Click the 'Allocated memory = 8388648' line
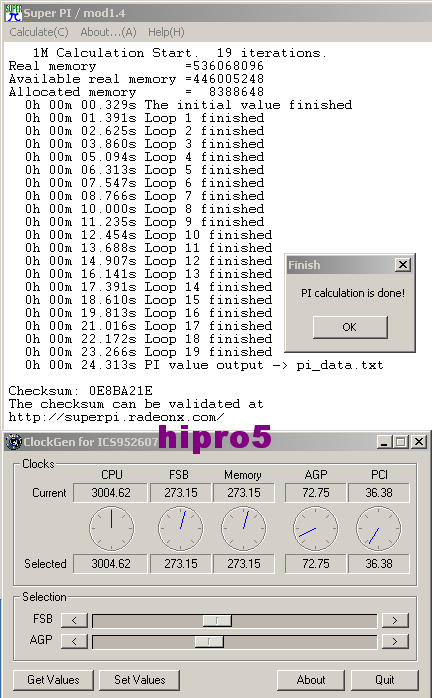 tap(136, 92)
